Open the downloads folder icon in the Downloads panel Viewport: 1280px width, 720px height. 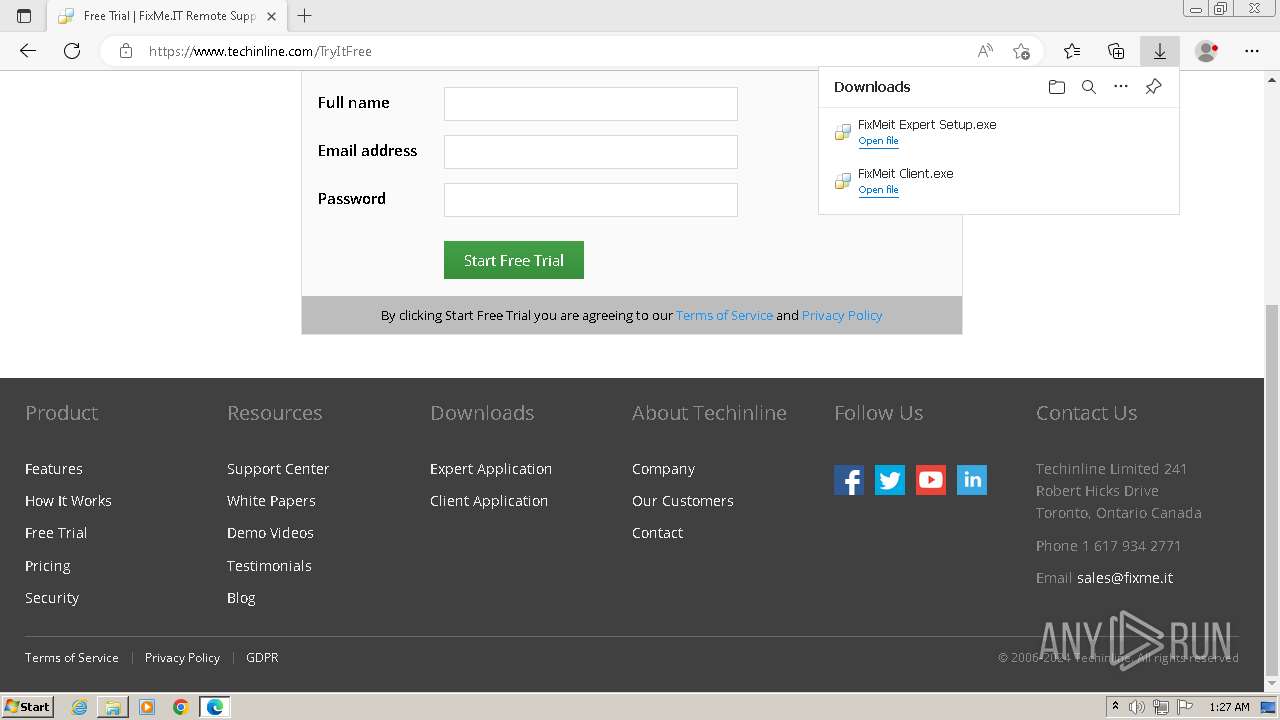click(x=1057, y=87)
